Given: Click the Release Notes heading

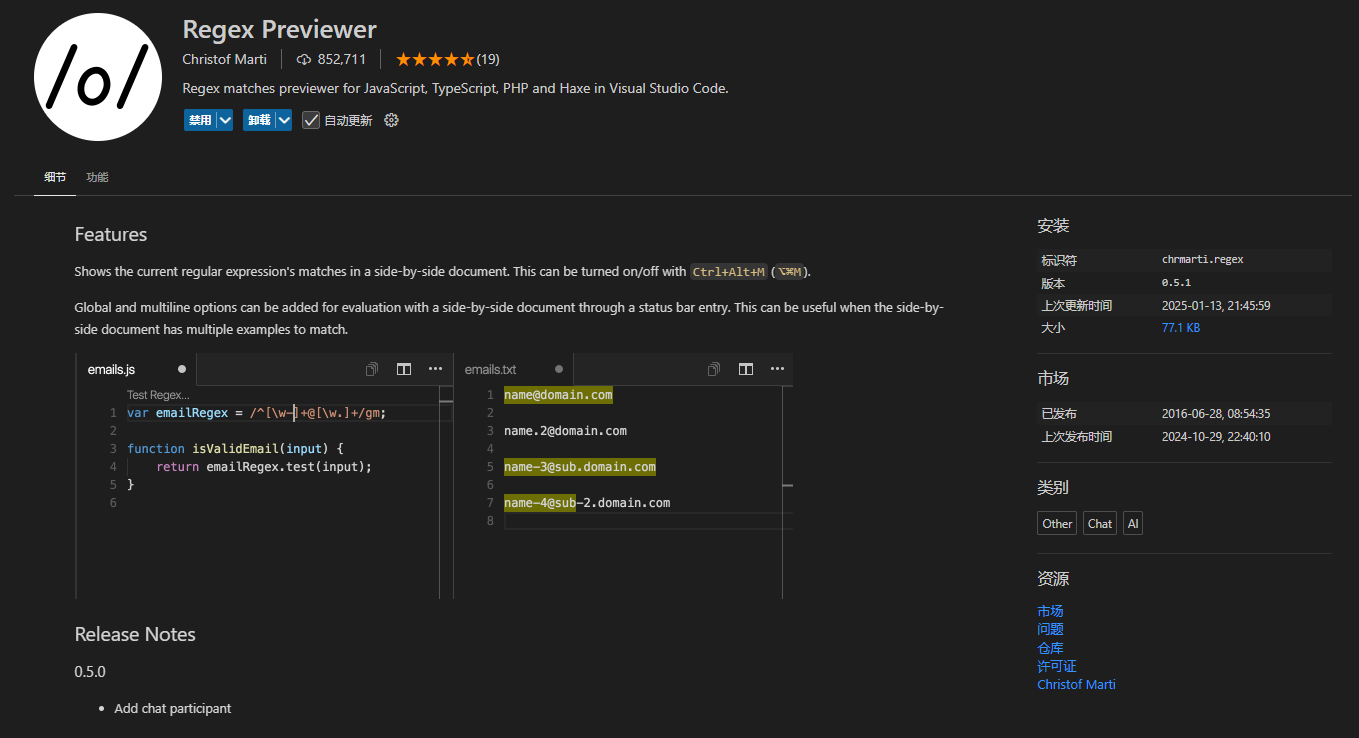Looking at the screenshot, I should point(135,634).
